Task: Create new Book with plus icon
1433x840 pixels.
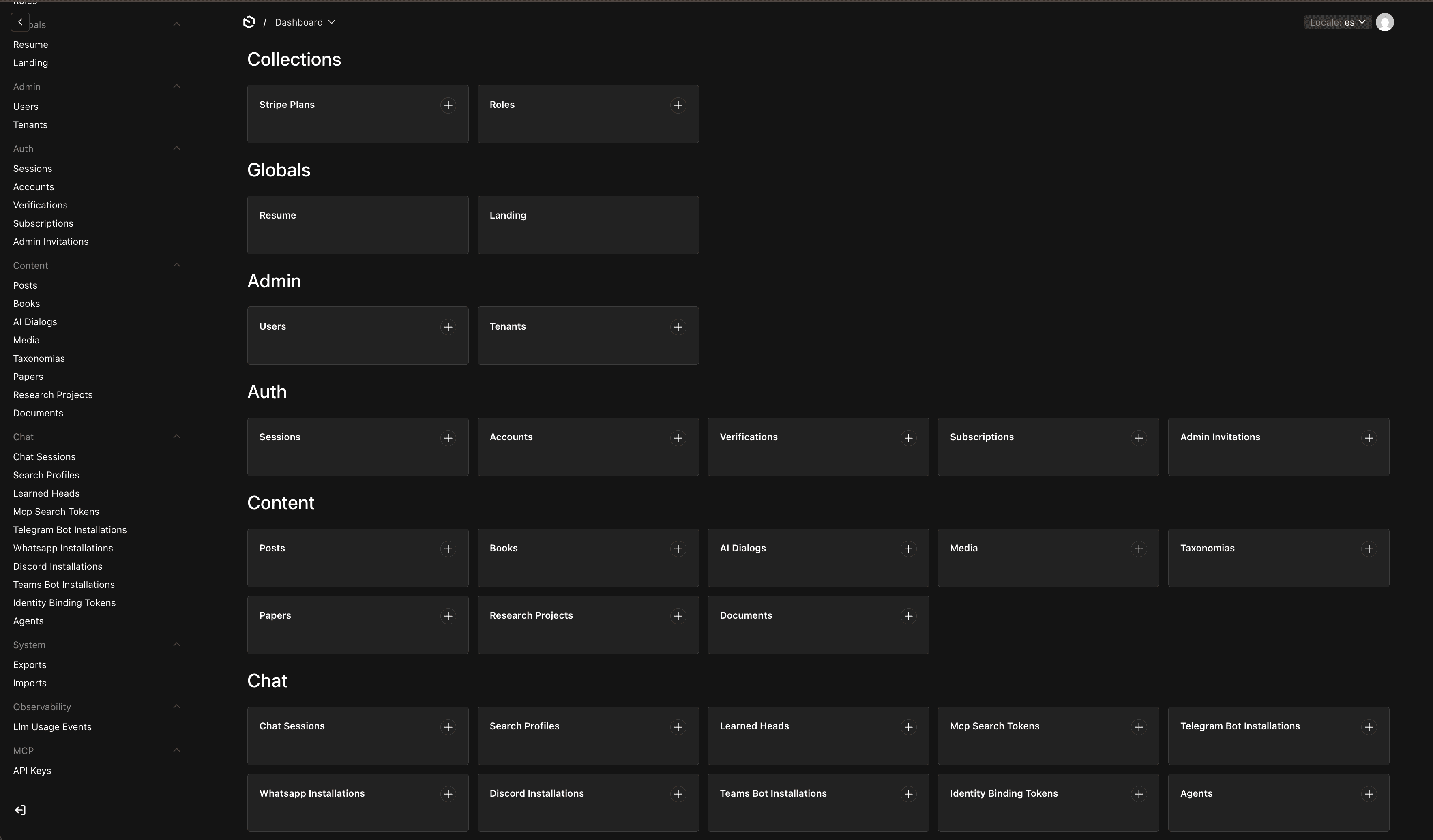Action: (x=678, y=549)
